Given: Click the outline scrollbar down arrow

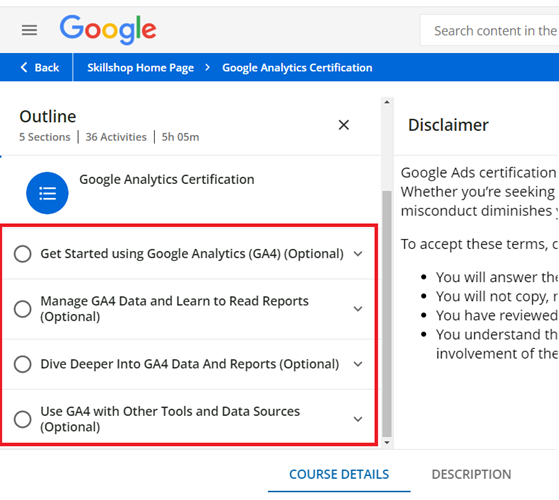Looking at the screenshot, I should 387,442.
